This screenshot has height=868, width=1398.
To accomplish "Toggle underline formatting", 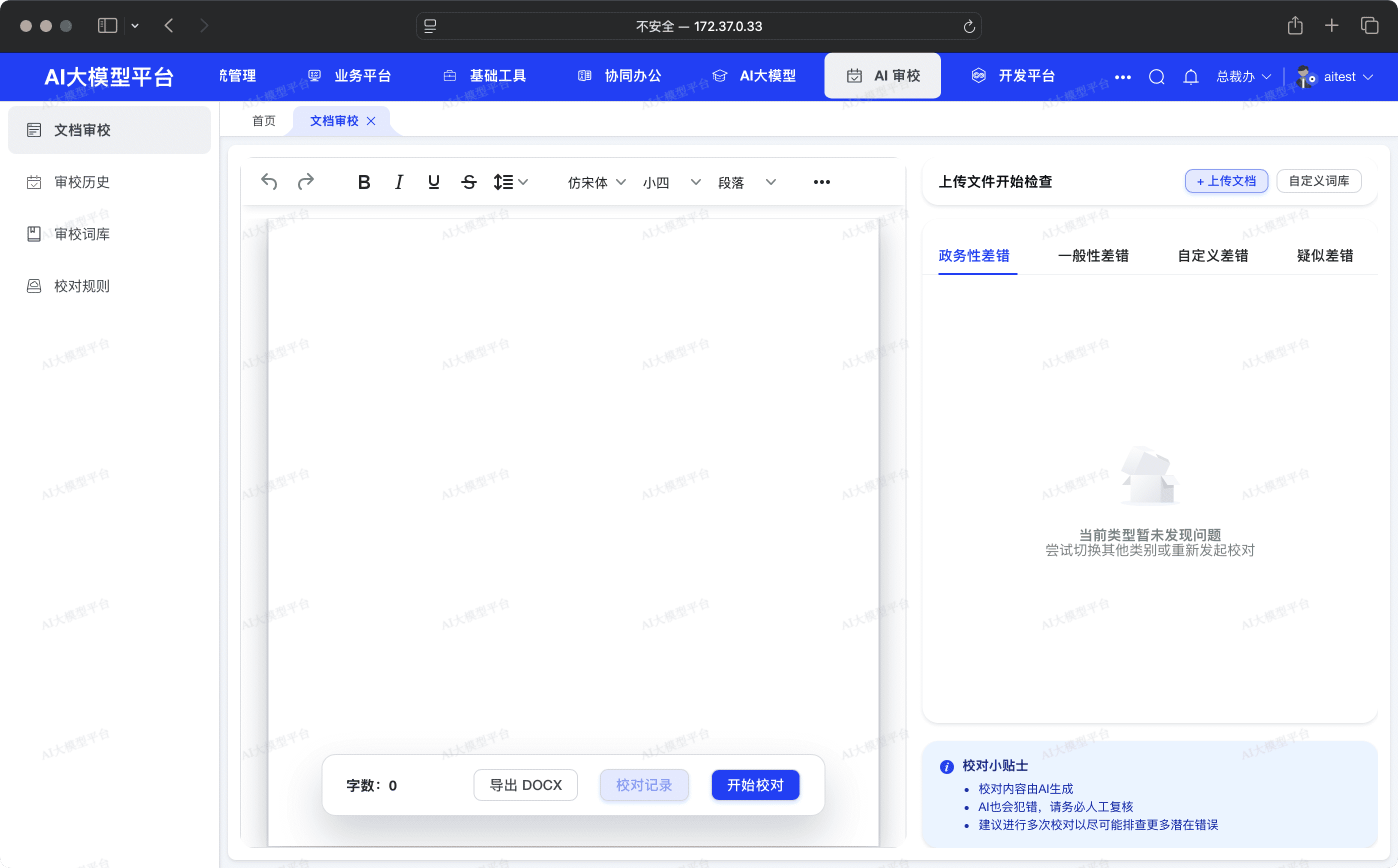I will (x=434, y=182).
